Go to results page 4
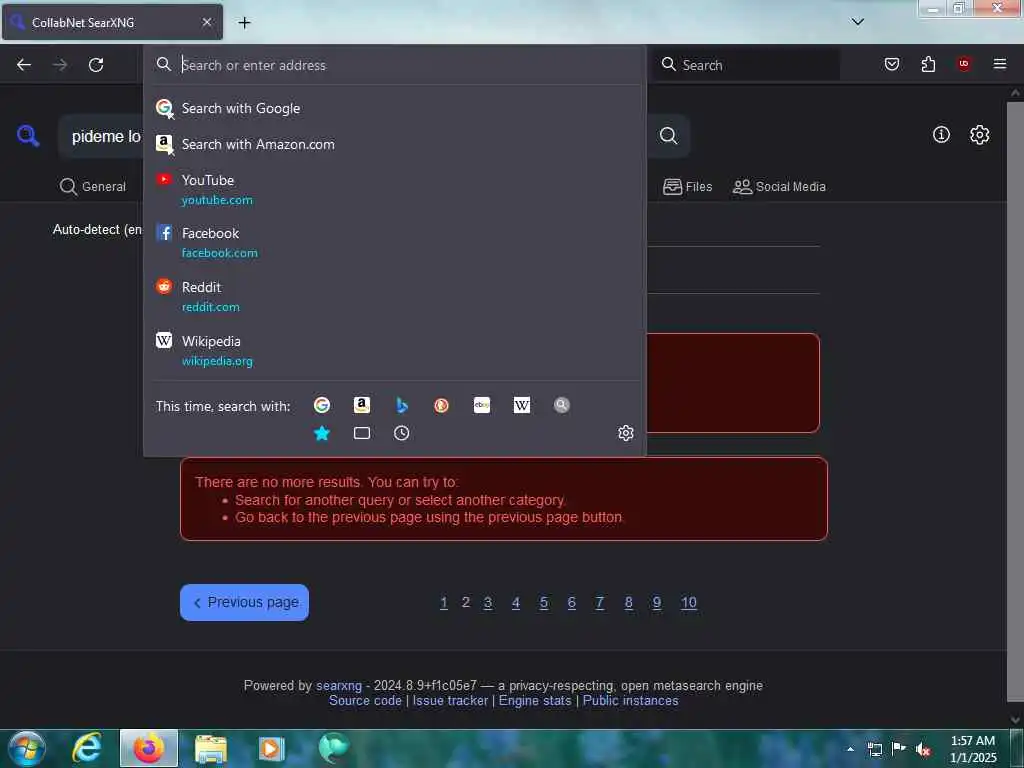This screenshot has height=768, width=1024. click(x=516, y=603)
